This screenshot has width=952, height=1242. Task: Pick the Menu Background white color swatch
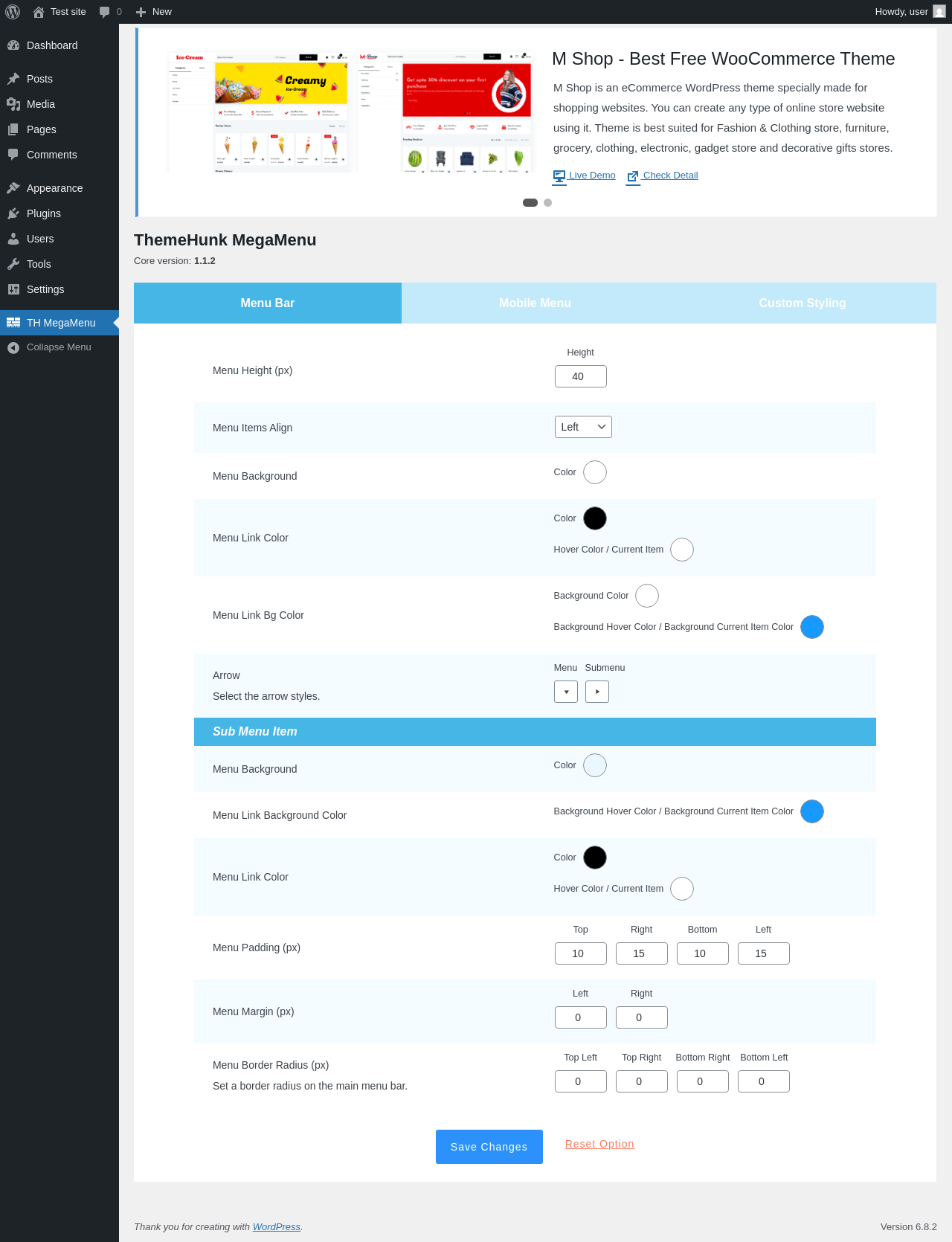pyautogui.click(x=595, y=472)
